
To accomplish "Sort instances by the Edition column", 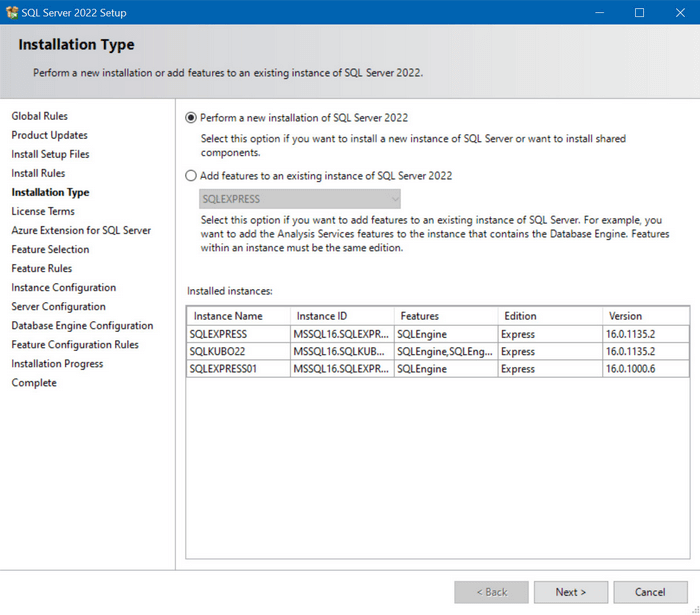I will pyautogui.click(x=549, y=316).
